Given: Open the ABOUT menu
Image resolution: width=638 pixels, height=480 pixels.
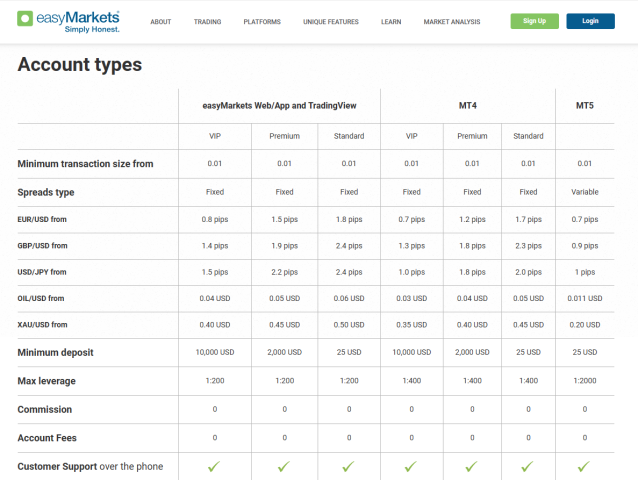Looking at the screenshot, I should (x=161, y=22).
